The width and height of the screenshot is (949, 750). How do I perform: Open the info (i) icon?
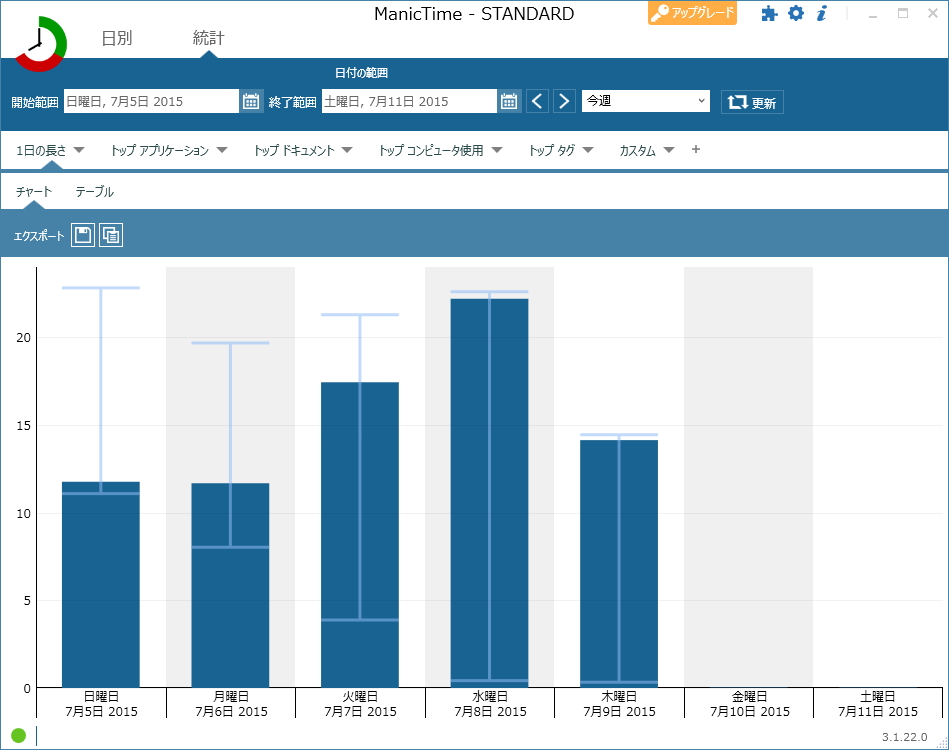click(x=822, y=14)
